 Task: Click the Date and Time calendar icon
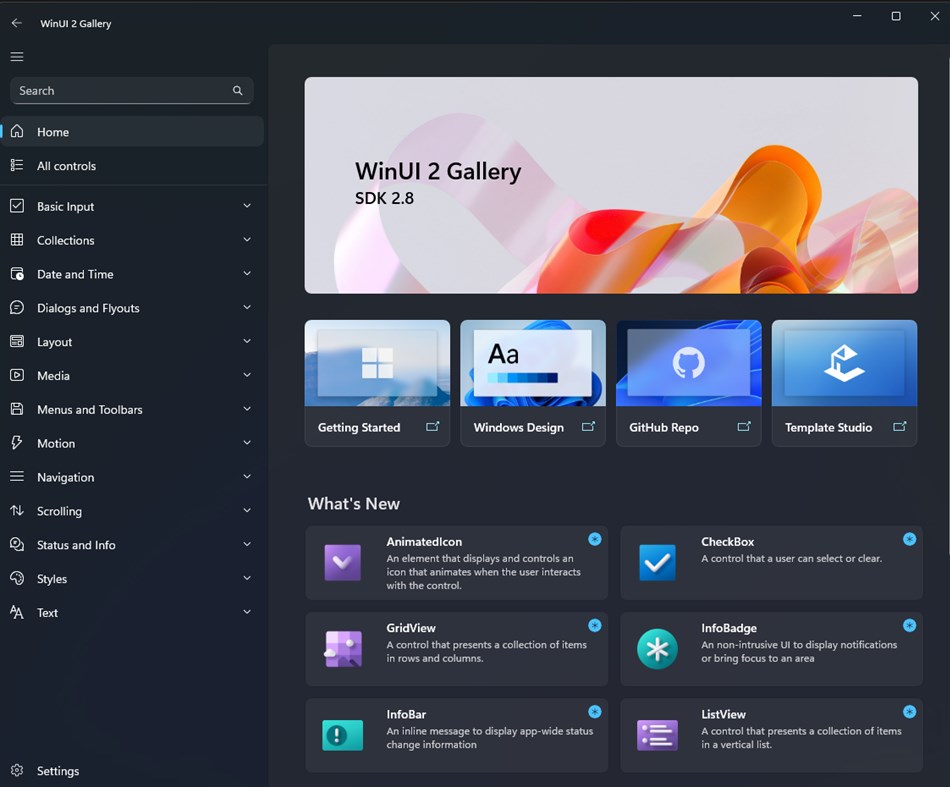pos(17,274)
